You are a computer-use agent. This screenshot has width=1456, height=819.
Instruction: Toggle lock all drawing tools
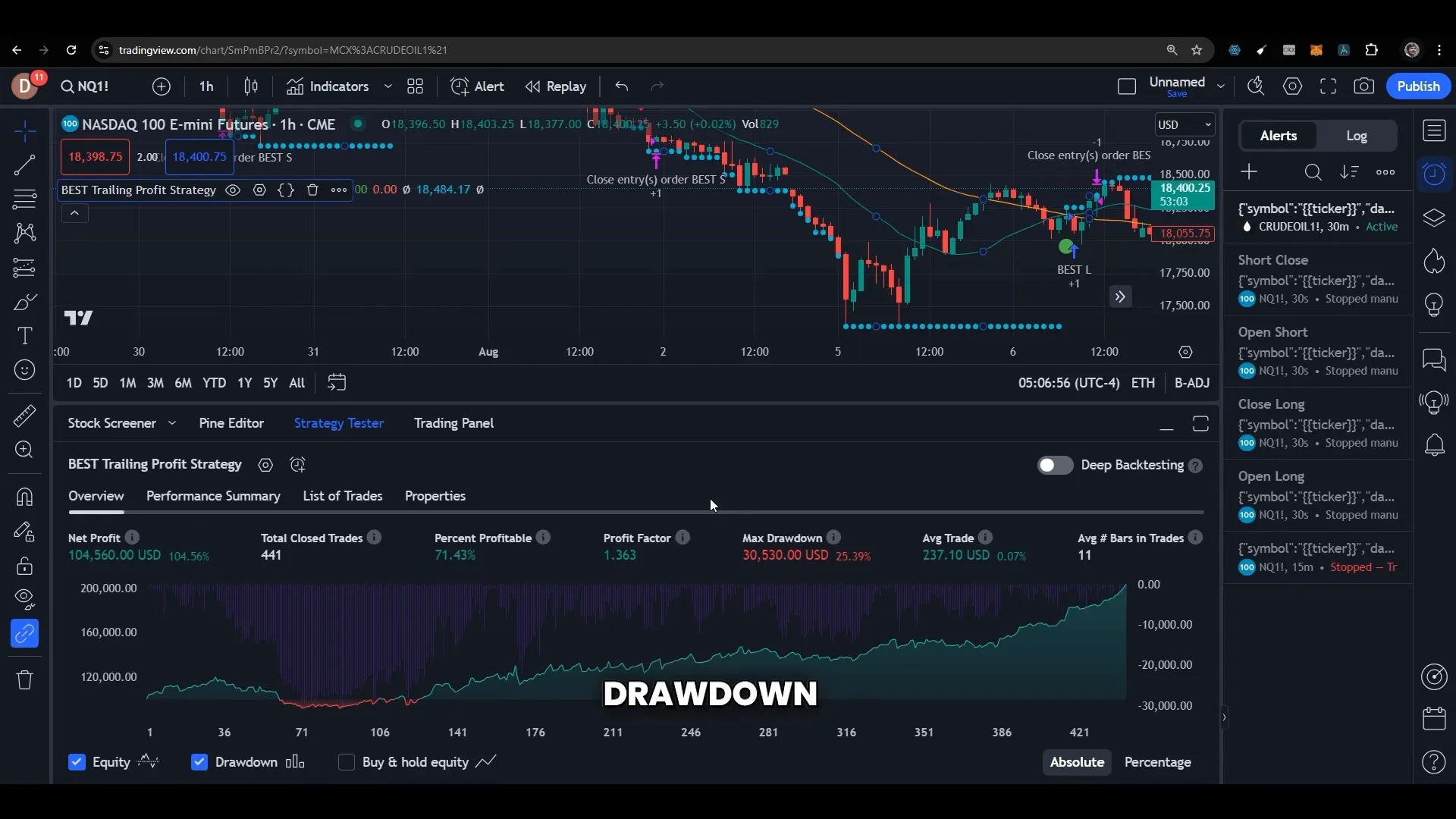[x=24, y=566]
